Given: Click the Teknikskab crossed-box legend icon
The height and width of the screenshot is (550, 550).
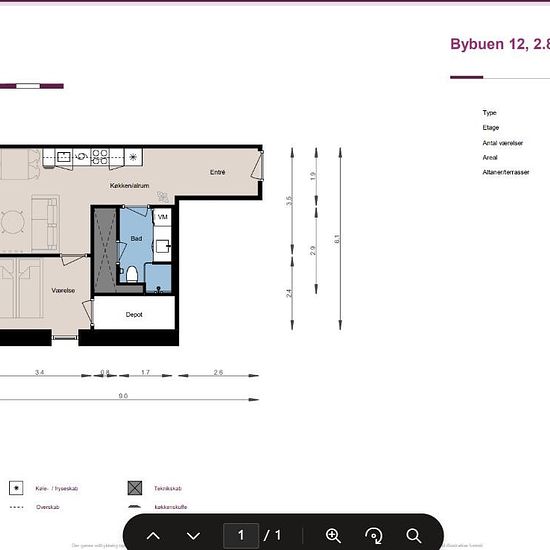Looking at the screenshot, I should (135, 488).
